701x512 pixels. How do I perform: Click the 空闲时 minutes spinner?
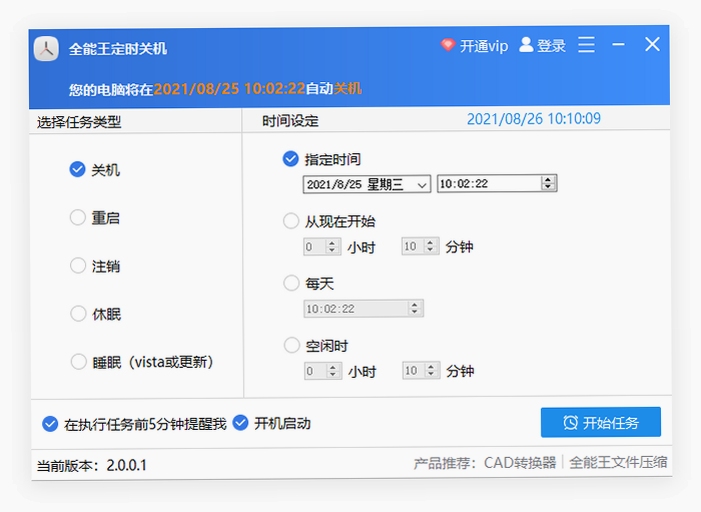[431, 370]
